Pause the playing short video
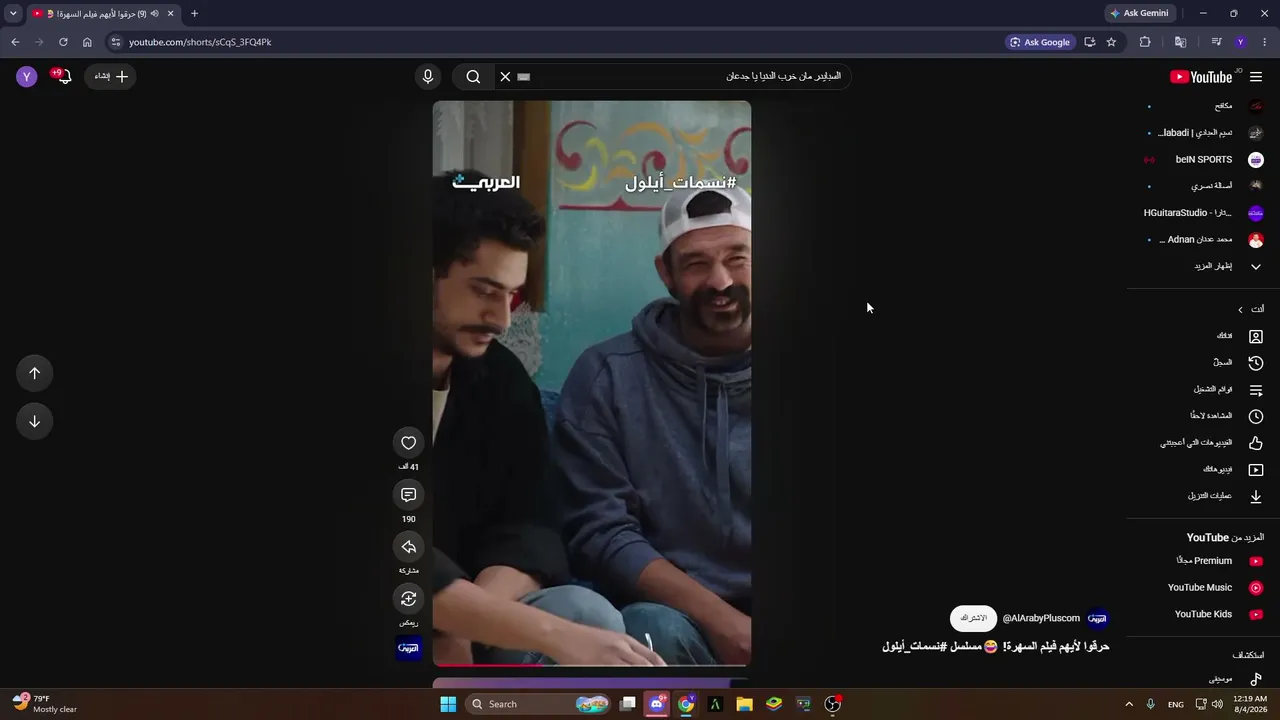This screenshot has height=720, width=1280. click(x=592, y=383)
